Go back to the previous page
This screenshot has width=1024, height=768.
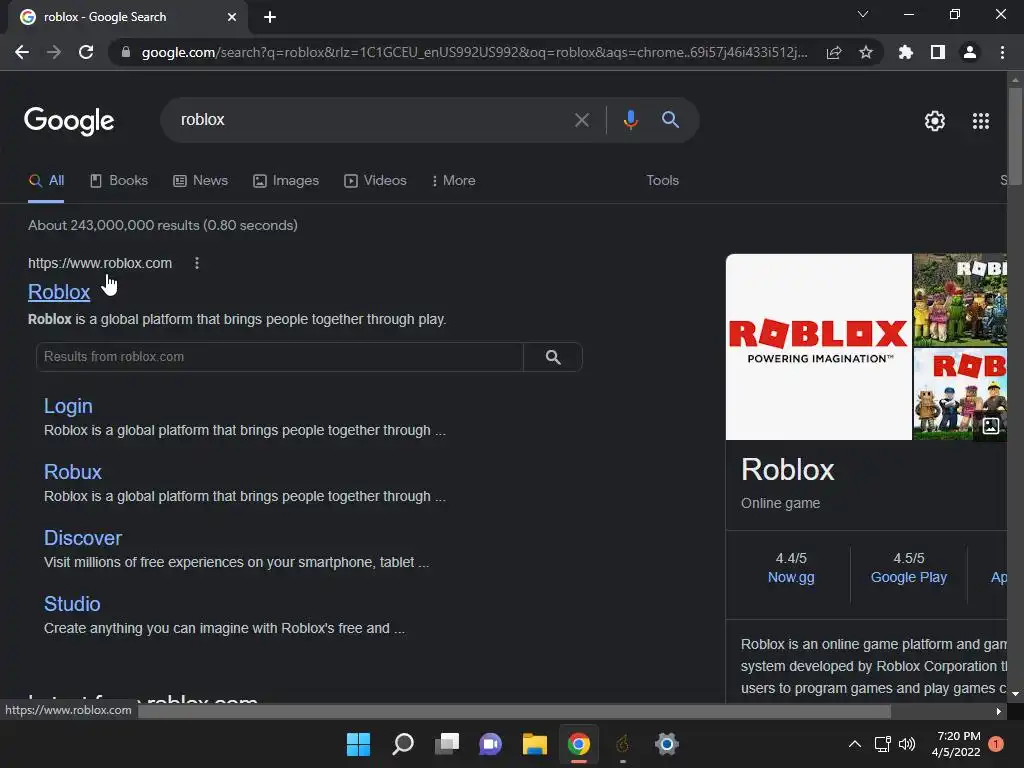click(22, 52)
